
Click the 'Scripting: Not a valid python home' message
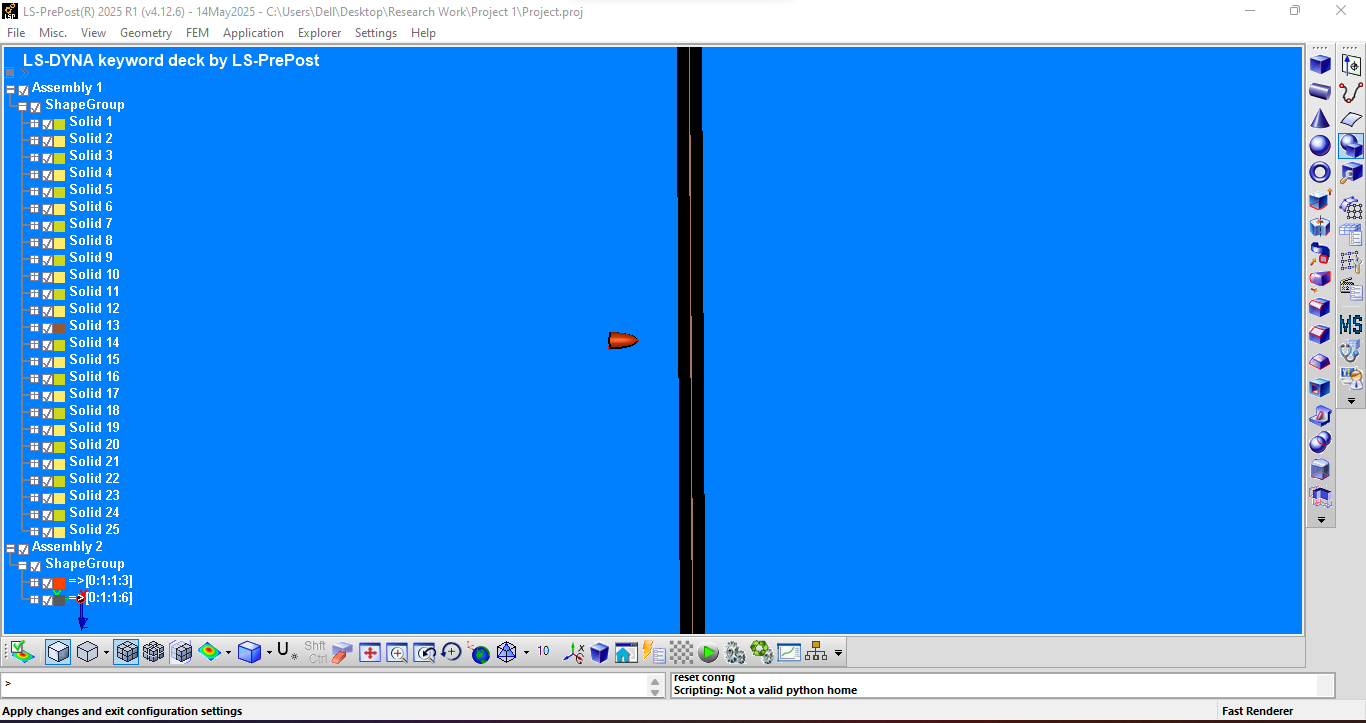[x=765, y=690]
